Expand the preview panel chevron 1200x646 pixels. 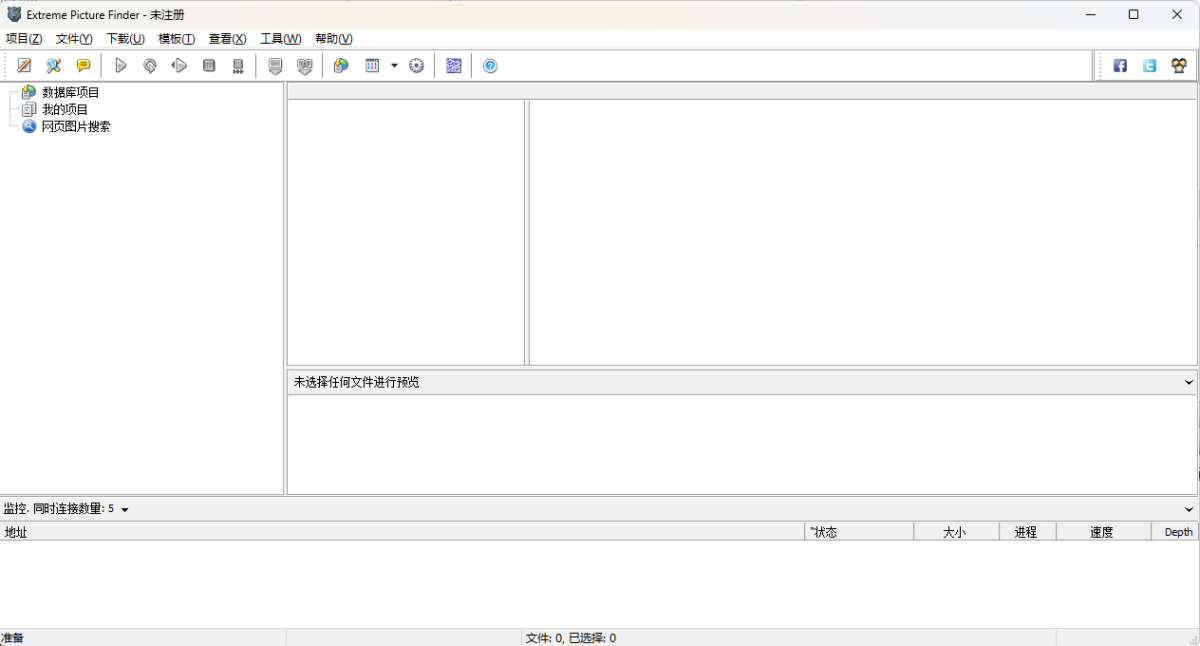pos(1189,382)
